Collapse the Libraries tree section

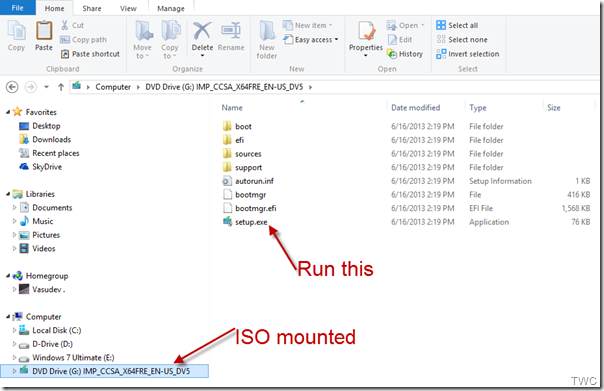(x=8, y=194)
